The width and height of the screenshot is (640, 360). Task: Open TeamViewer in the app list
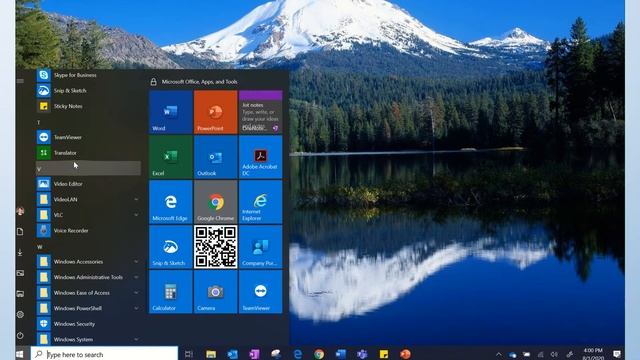(x=88, y=137)
